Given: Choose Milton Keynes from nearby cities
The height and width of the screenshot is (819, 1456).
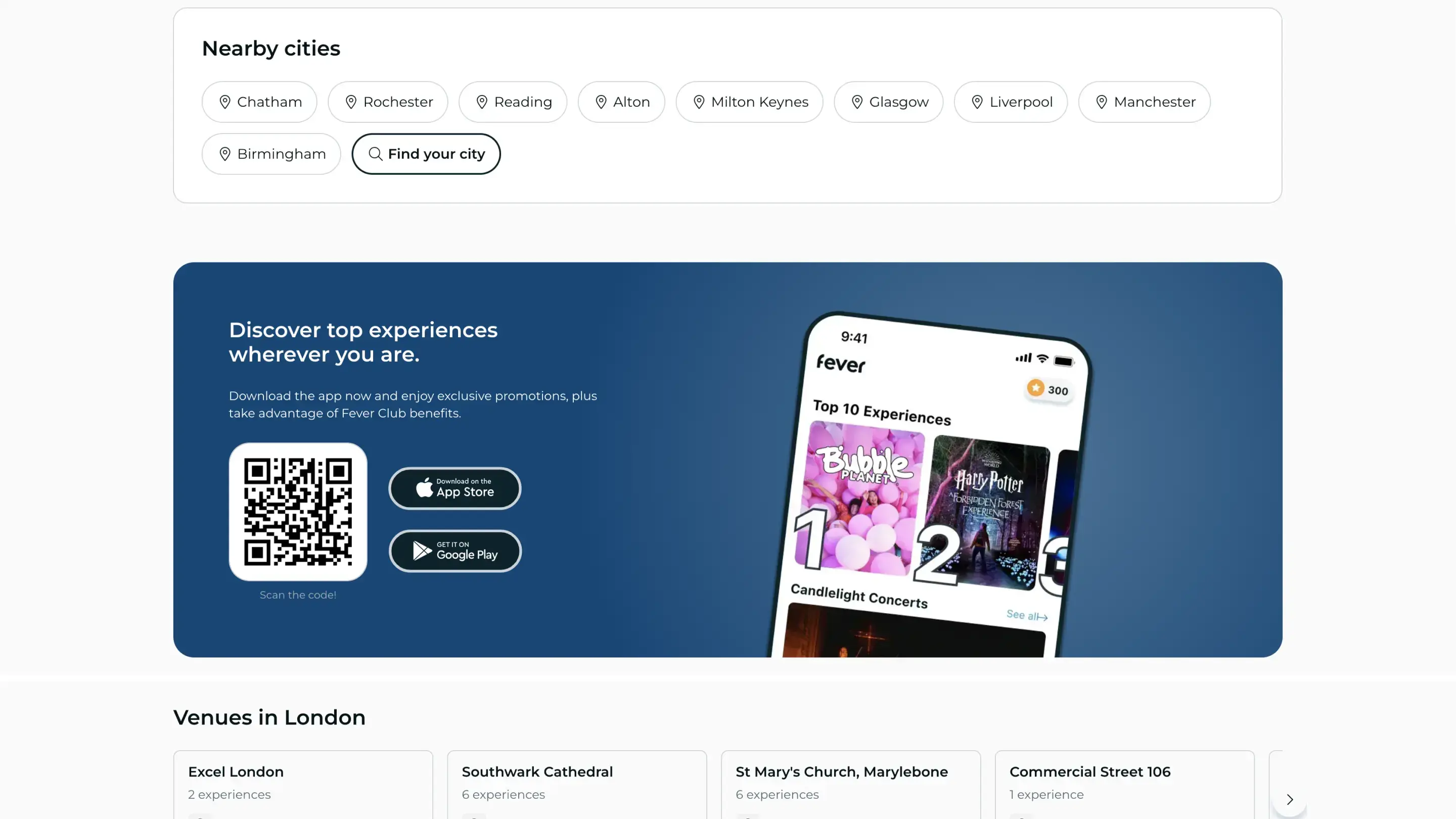Looking at the screenshot, I should (x=749, y=102).
